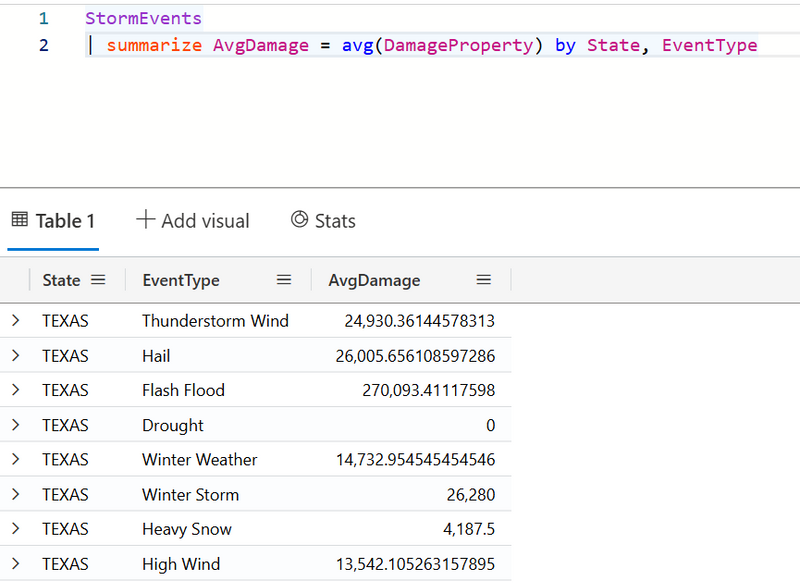800x583 pixels.
Task: Select the Flash Flood cell
Action: (x=183, y=390)
